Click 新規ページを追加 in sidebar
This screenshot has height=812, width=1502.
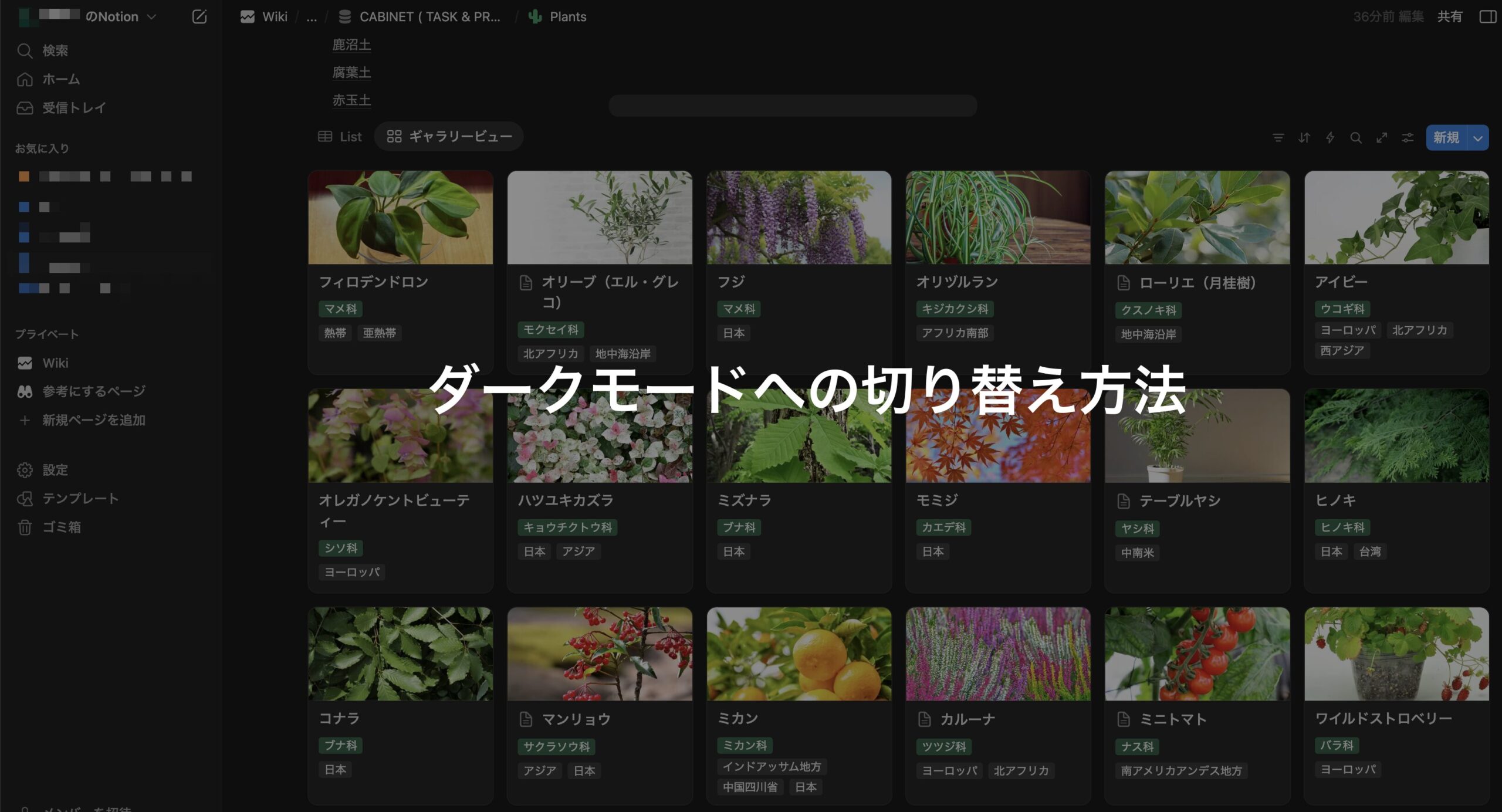pyautogui.click(x=93, y=420)
